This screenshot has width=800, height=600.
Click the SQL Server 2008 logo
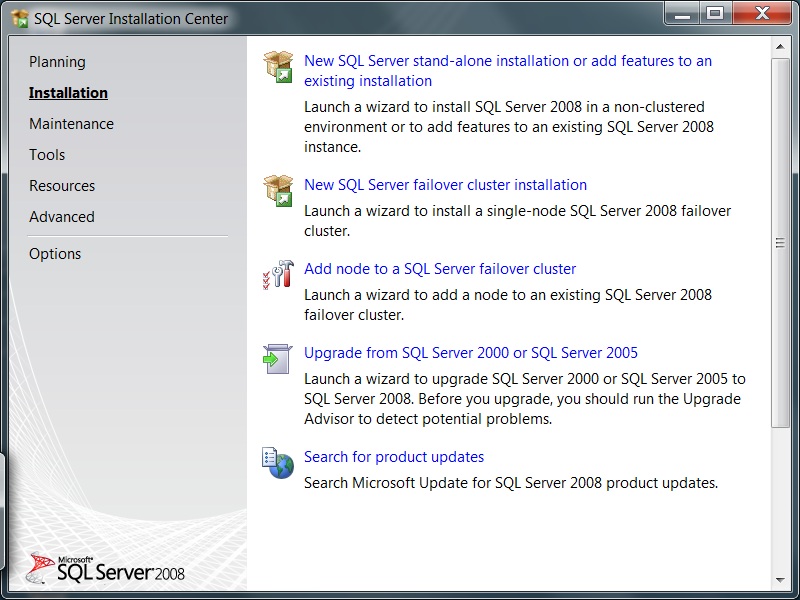pos(107,568)
